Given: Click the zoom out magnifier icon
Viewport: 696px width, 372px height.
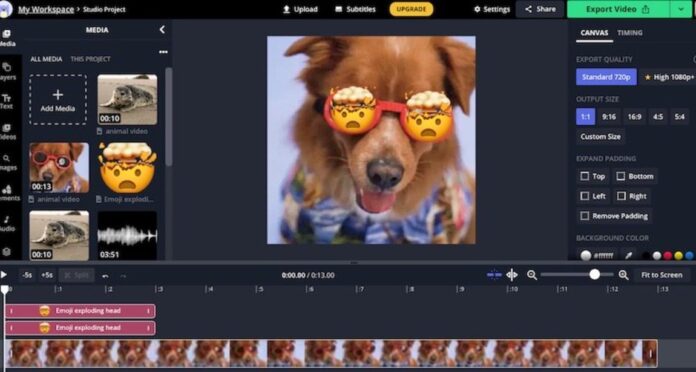Looking at the screenshot, I should pos(532,275).
